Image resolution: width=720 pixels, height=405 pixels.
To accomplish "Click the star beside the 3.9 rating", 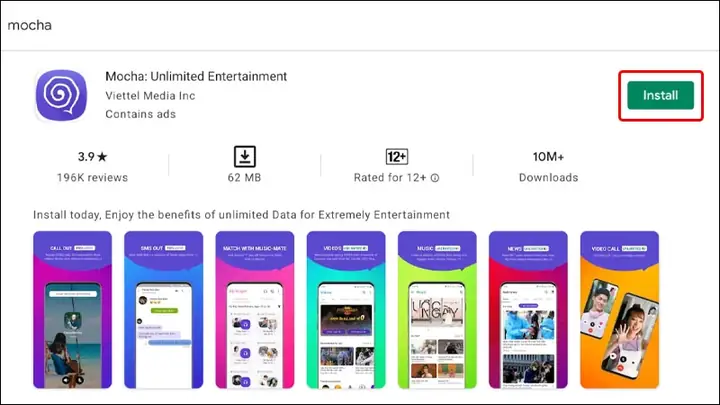I will (x=102, y=157).
